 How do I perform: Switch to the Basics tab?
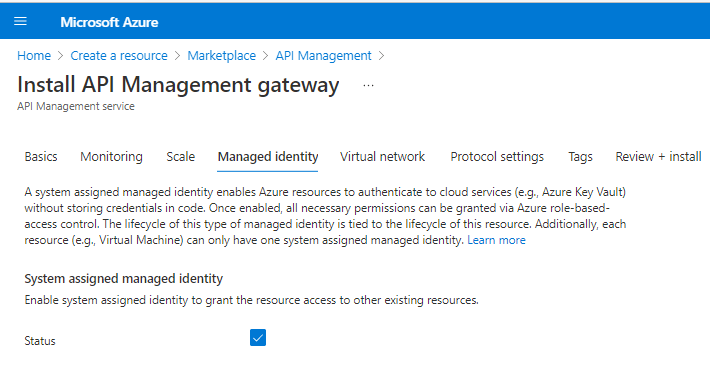click(x=41, y=157)
